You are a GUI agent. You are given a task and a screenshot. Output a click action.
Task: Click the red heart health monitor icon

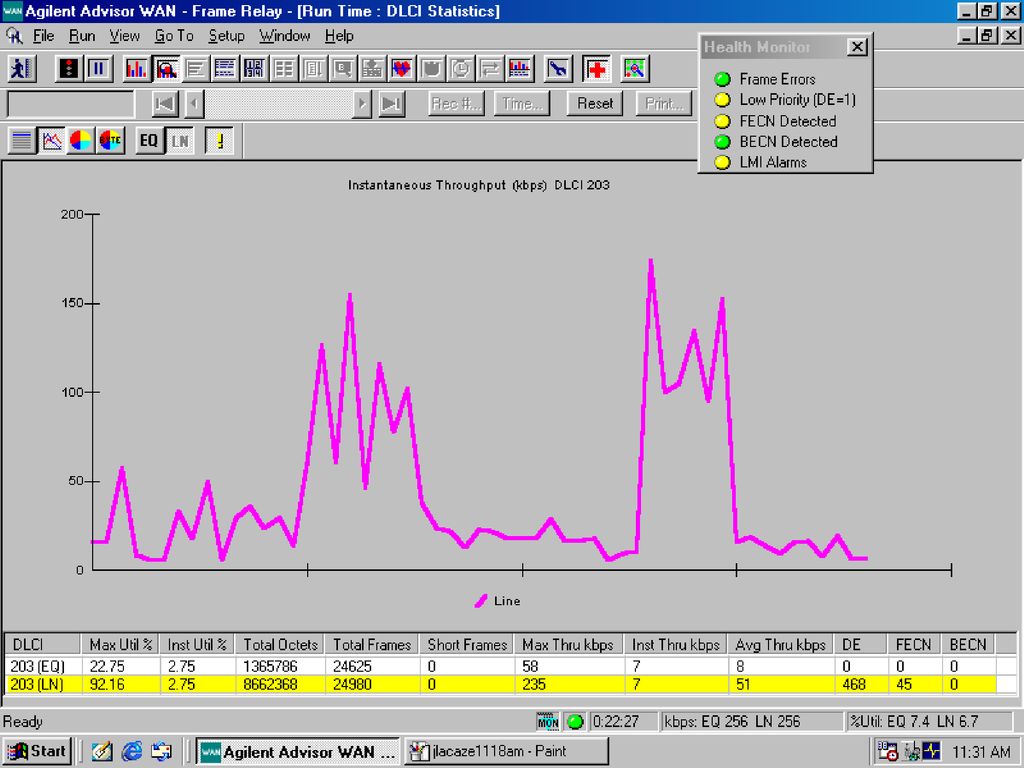[x=402, y=69]
